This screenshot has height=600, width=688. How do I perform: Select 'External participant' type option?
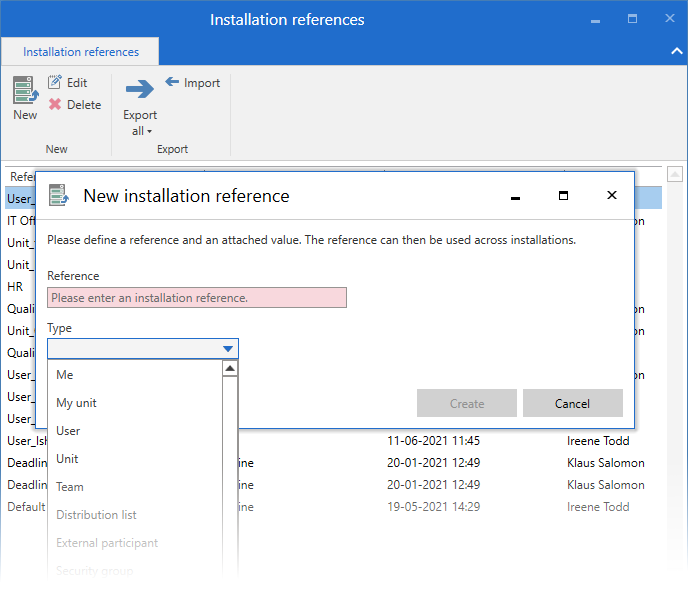click(107, 543)
